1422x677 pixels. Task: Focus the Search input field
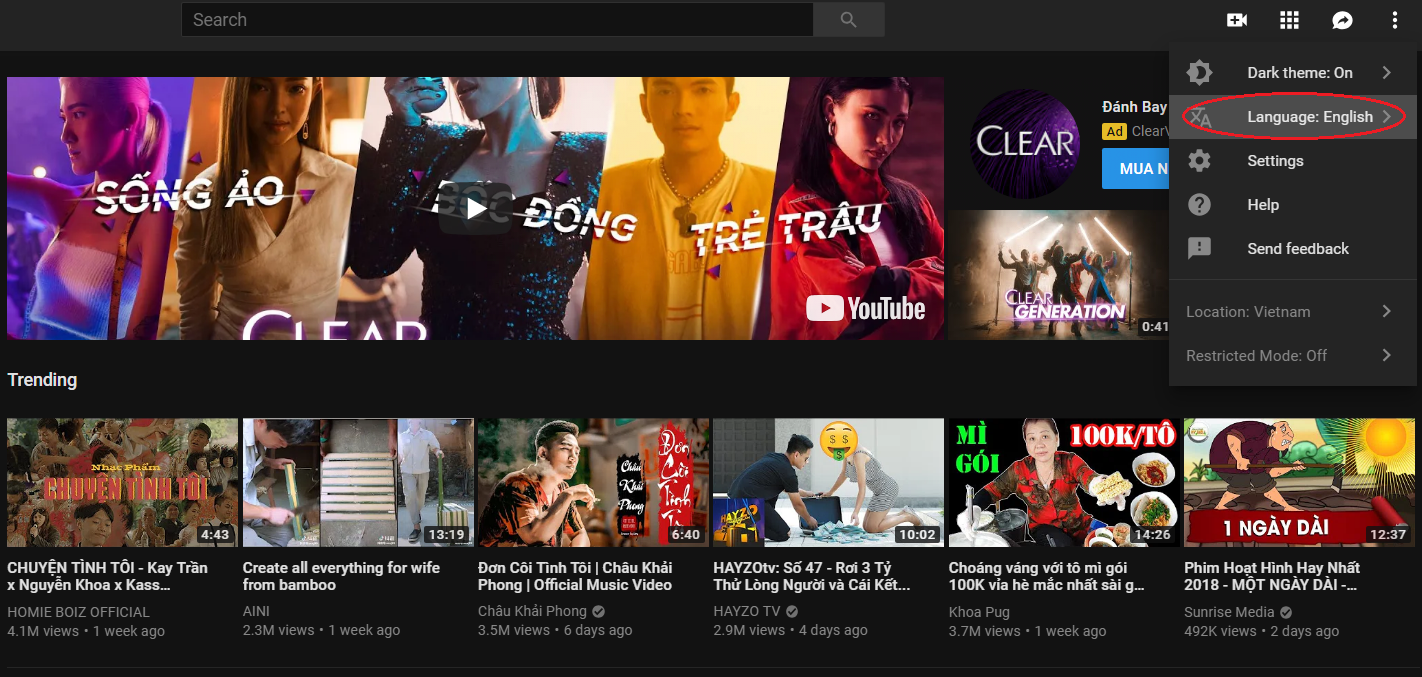(x=497, y=19)
